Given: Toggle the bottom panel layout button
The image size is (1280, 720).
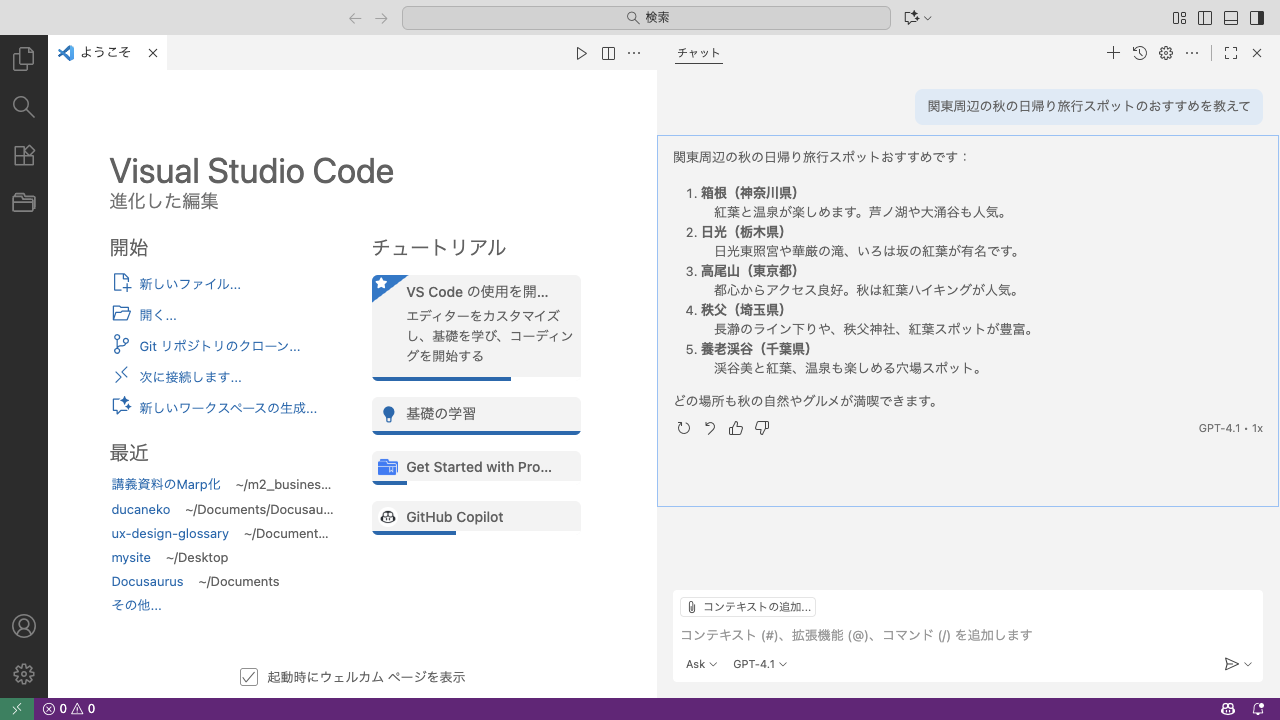Looking at the screenshot, I should pyautogui.click(x=1231, y=18).
